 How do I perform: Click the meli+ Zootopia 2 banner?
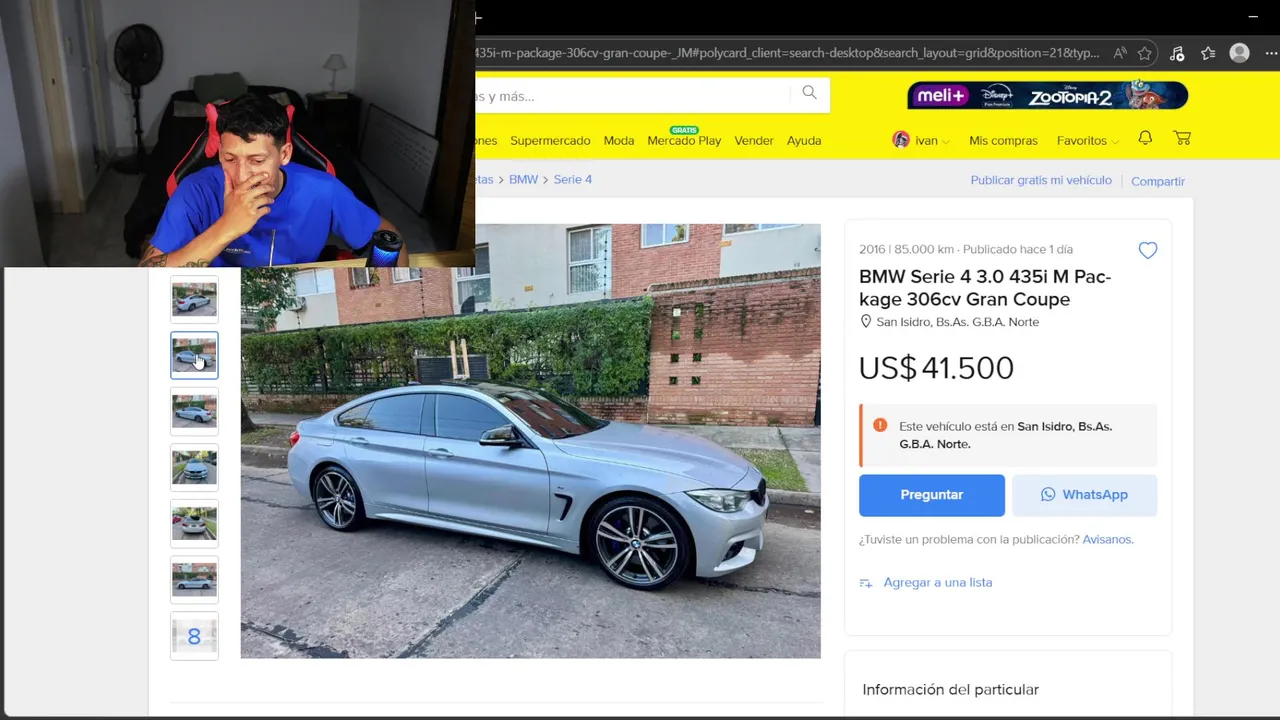click(1048, 95)
